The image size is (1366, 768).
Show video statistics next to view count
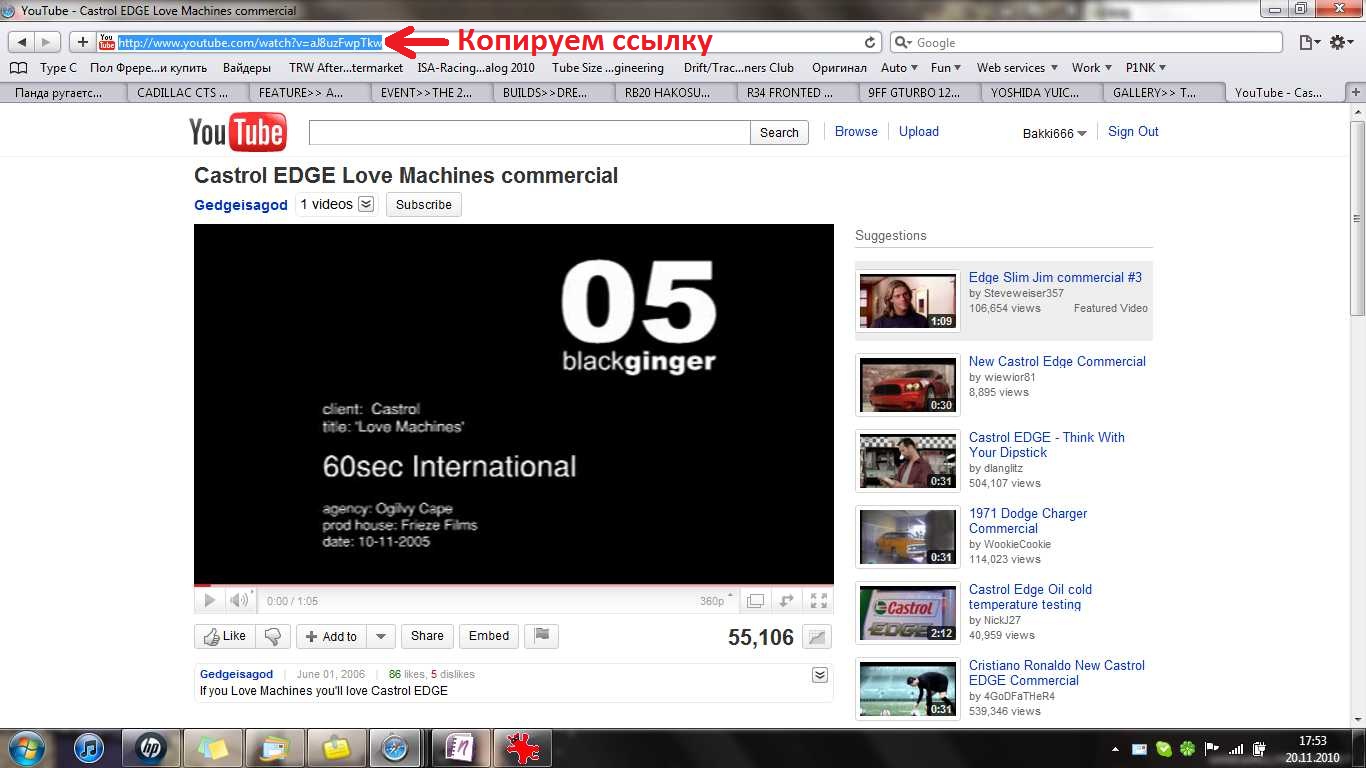point(817,637)
